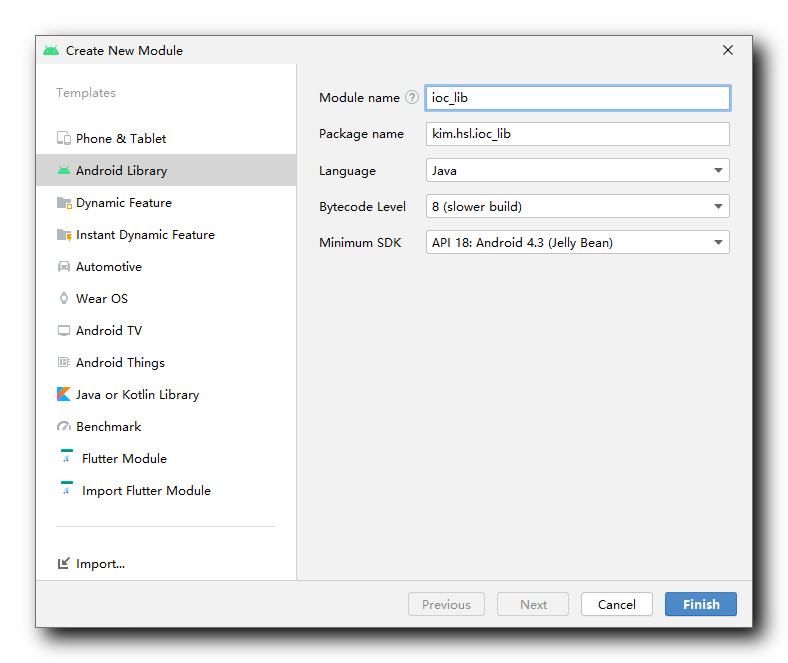The width and height of the screenshot is (788, 663).
Task: Click the Benchmark gauge icon
Action: coord(64,427)
